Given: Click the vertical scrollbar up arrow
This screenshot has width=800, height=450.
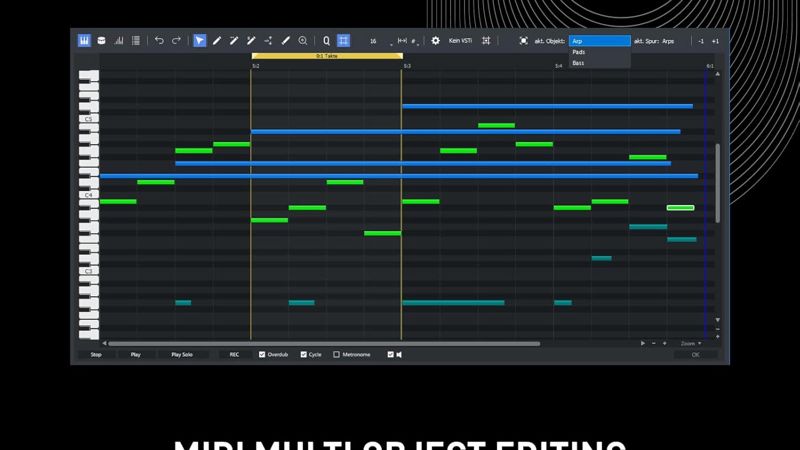Looking at the screenshot, I should (717, 74).
